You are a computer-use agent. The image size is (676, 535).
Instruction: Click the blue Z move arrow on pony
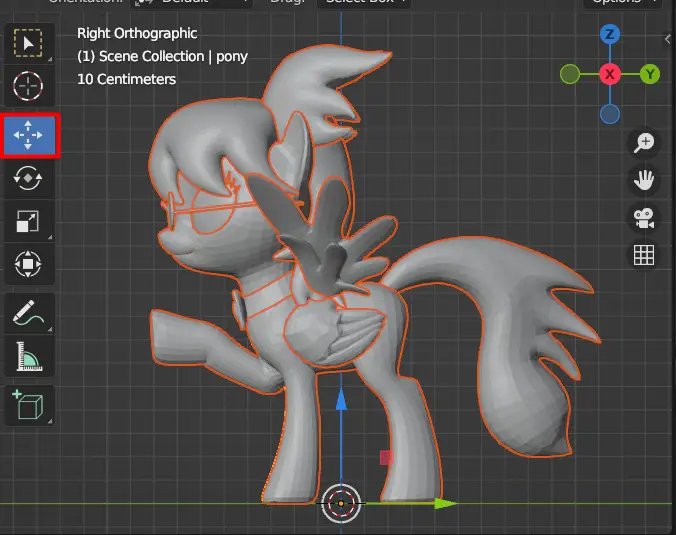click(341, 400)
